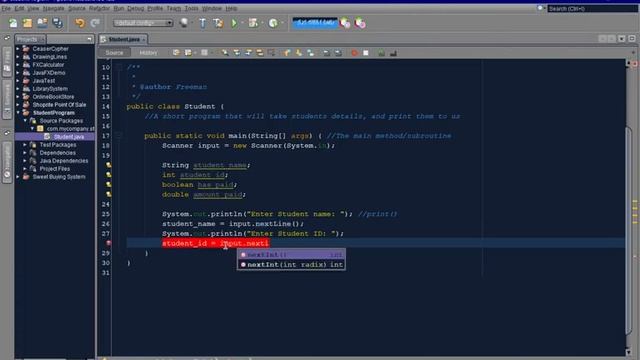Click the Shift Line Right editor icon
The height and width of the screenshot is (360, 640).
338,53
